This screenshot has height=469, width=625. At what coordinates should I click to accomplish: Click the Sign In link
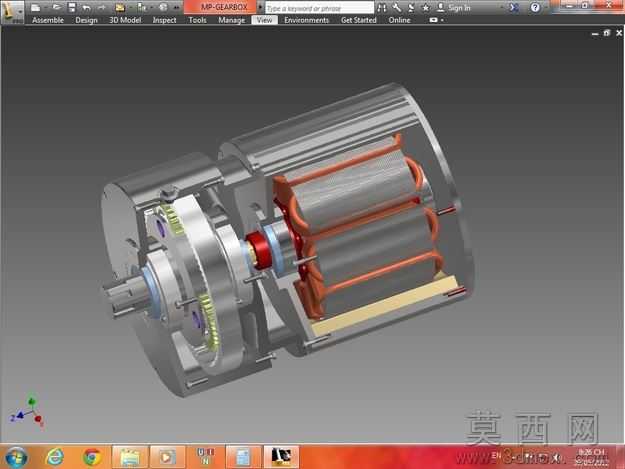(459, 8)
